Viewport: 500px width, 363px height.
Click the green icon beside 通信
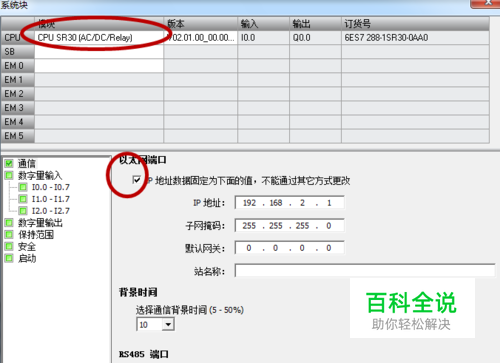coord(9,164)
